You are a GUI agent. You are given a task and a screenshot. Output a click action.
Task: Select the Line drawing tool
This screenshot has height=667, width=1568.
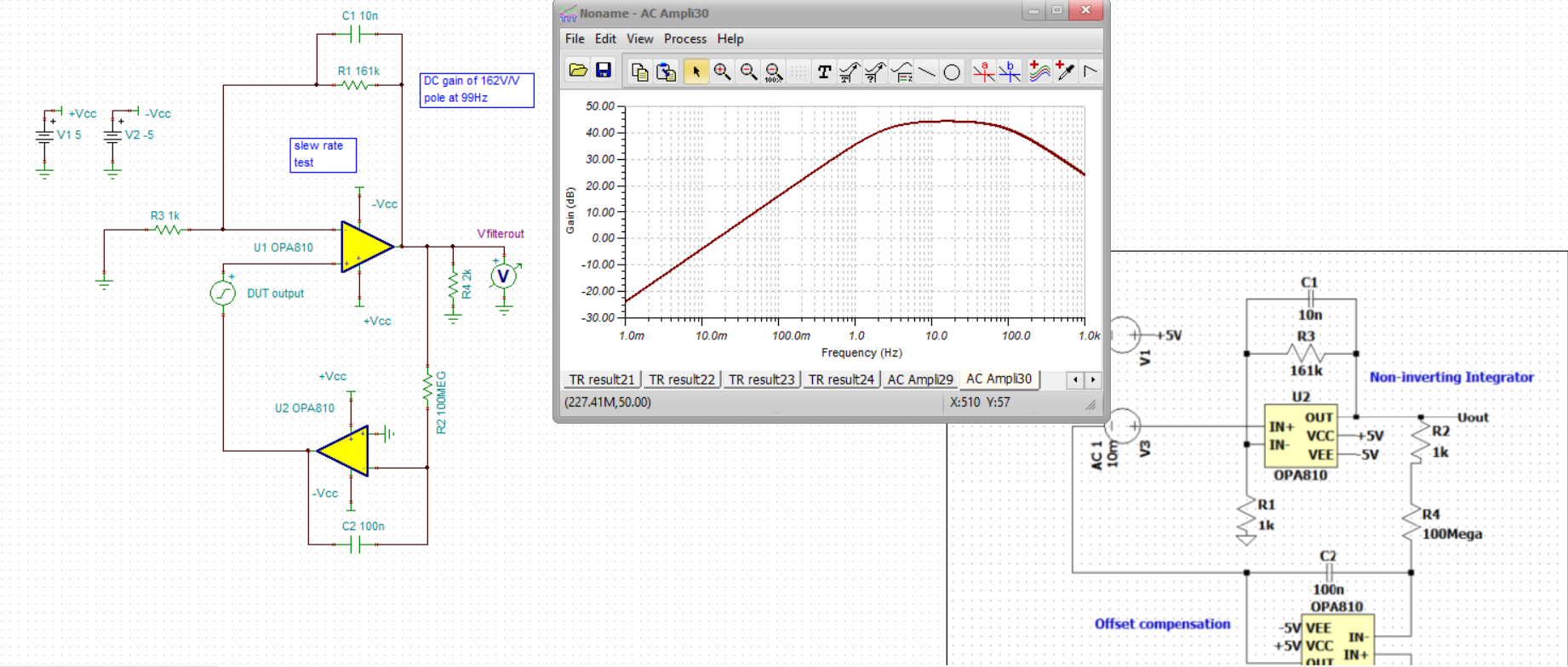point(927,72)
